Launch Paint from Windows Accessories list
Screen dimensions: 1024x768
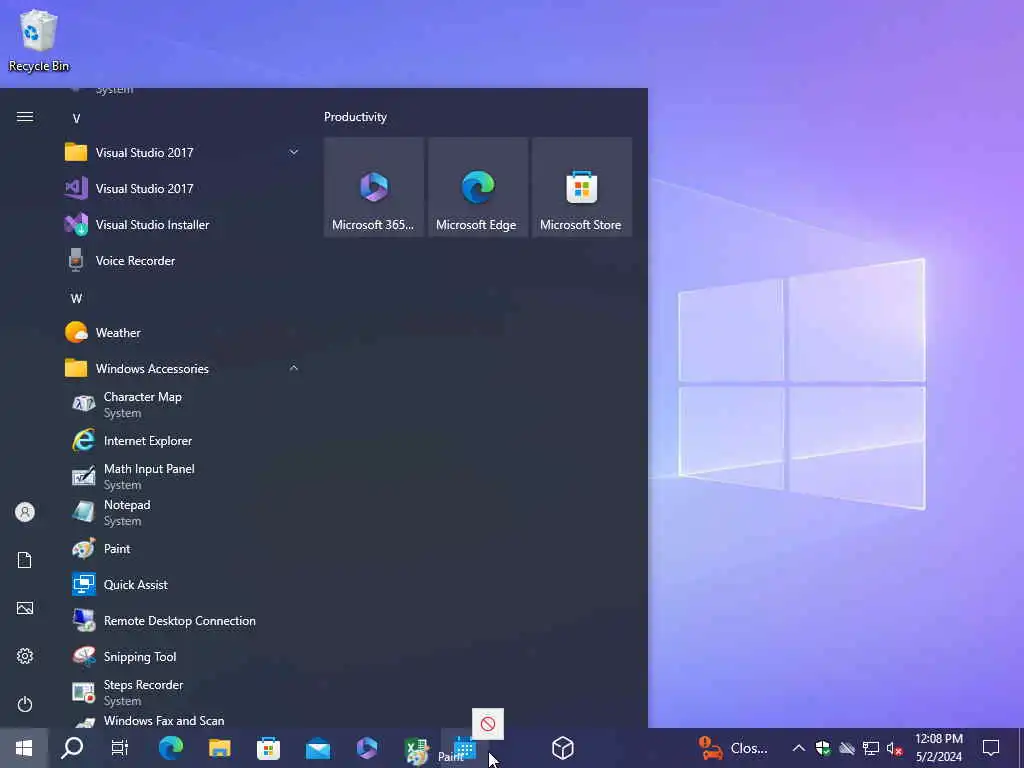coord(182,549)
